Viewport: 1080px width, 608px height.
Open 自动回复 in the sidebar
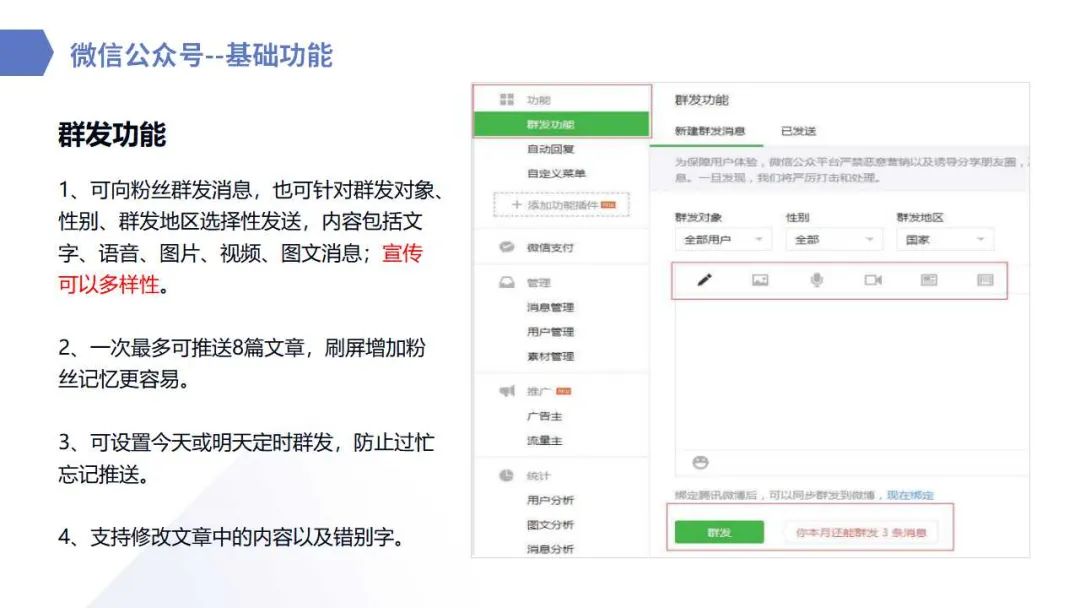click(x=550, y=149)
